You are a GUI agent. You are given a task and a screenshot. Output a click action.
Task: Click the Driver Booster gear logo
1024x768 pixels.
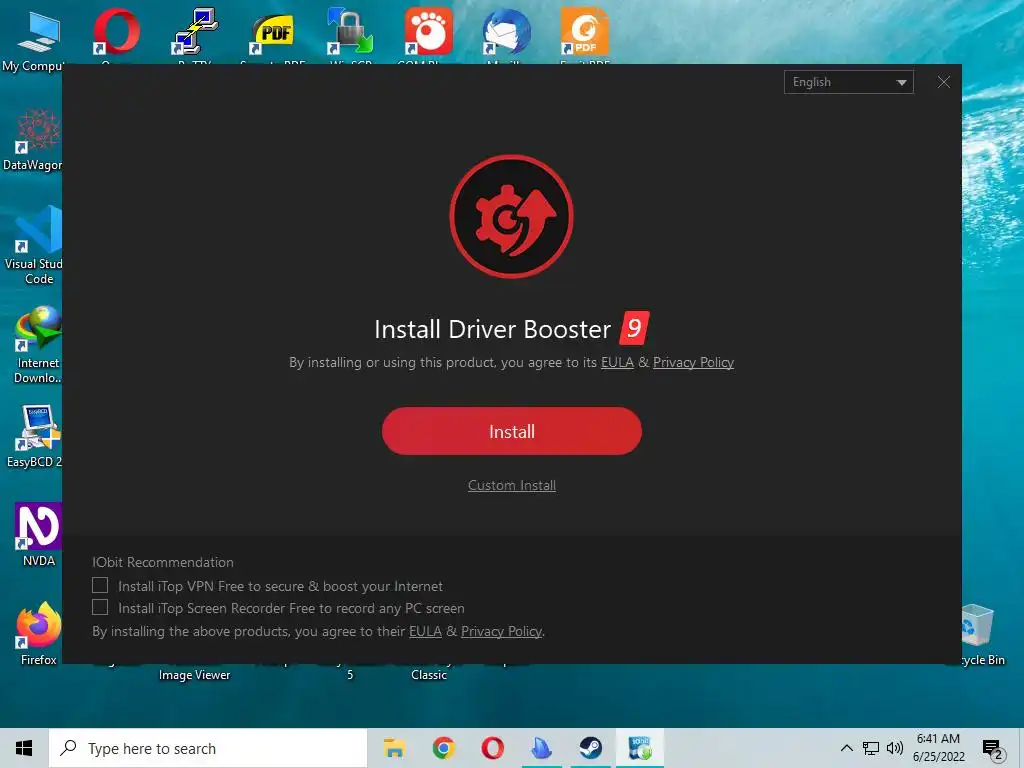click(x=511, y=216)
